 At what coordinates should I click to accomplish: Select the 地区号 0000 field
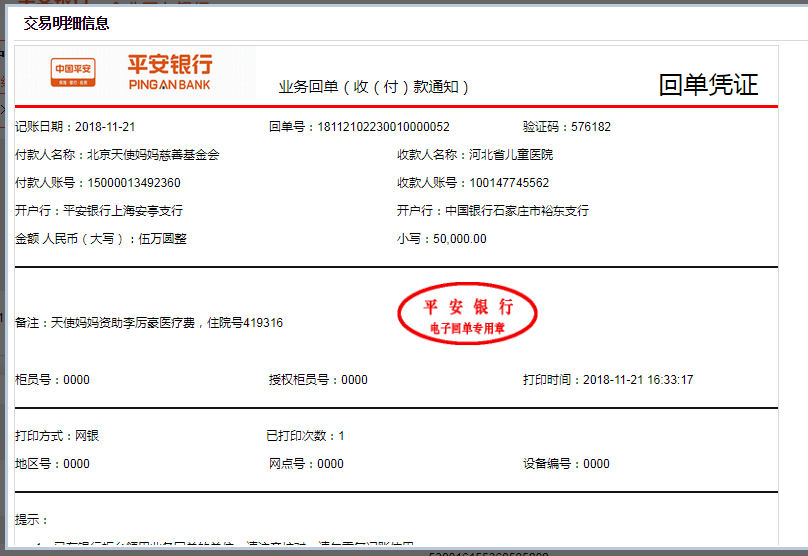[53, 464]
